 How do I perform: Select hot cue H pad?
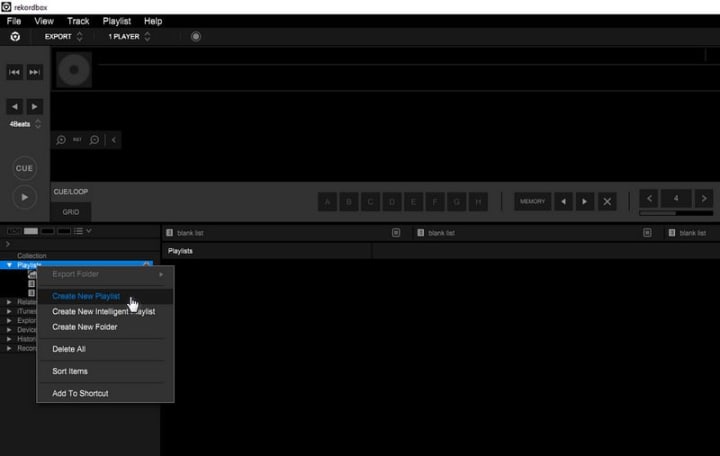click(478, 202)
